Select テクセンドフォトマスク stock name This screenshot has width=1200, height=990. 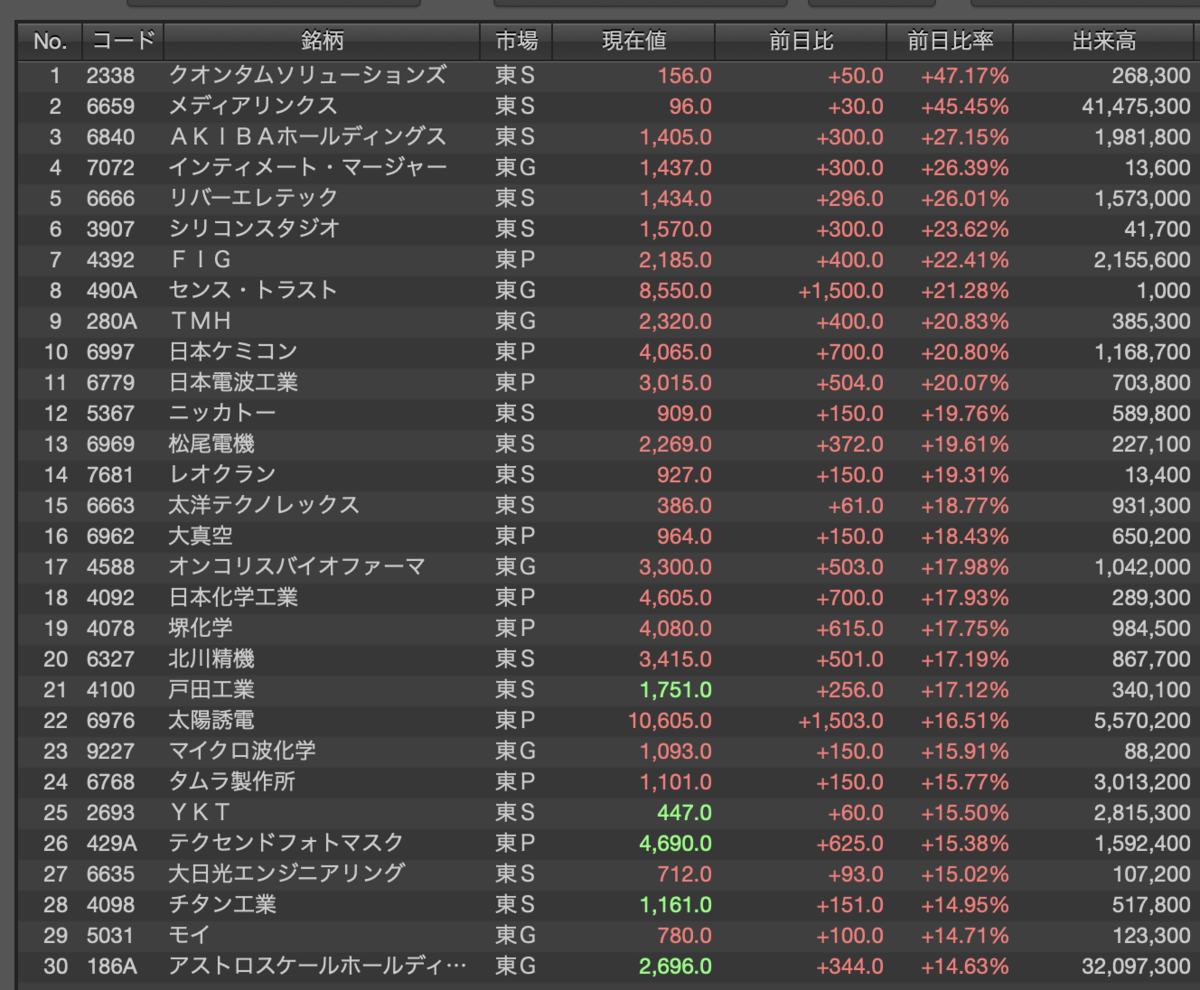point(286,843)
